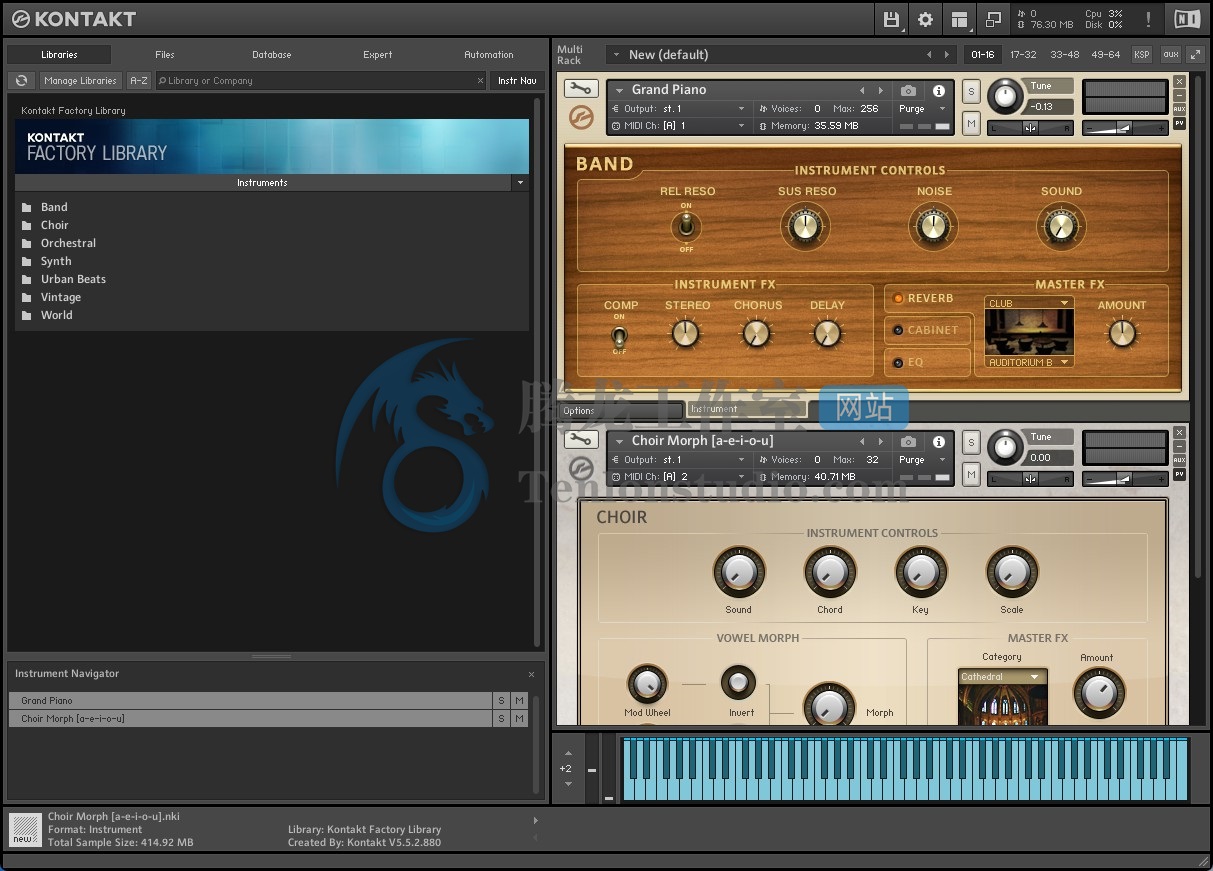Click Grand Piano Kontakt logo icon

tap(580, 118)
